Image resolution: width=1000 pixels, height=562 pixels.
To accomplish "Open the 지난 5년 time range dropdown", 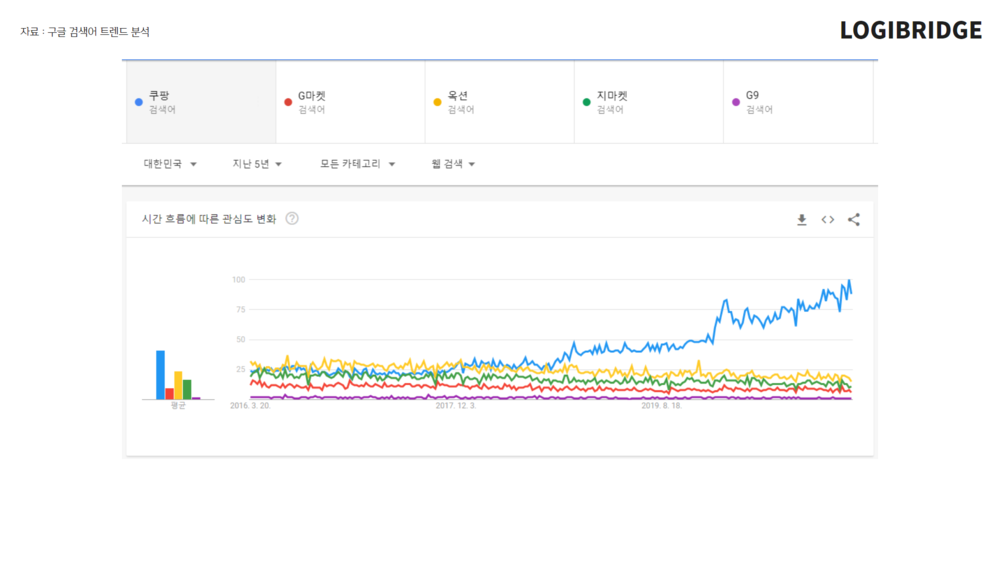I will [257, 164].
